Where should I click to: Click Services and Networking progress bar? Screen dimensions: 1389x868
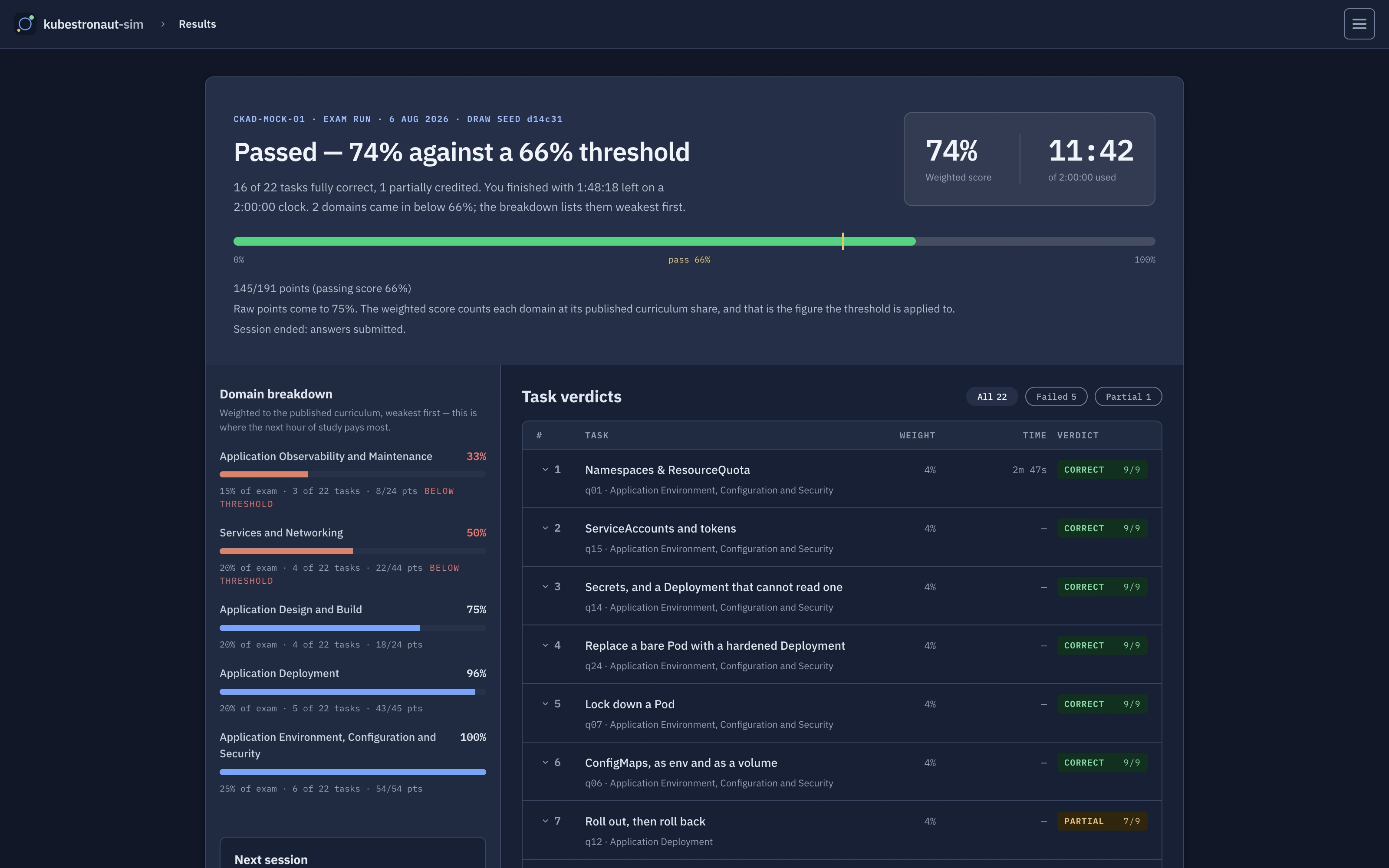pos(352,551)
